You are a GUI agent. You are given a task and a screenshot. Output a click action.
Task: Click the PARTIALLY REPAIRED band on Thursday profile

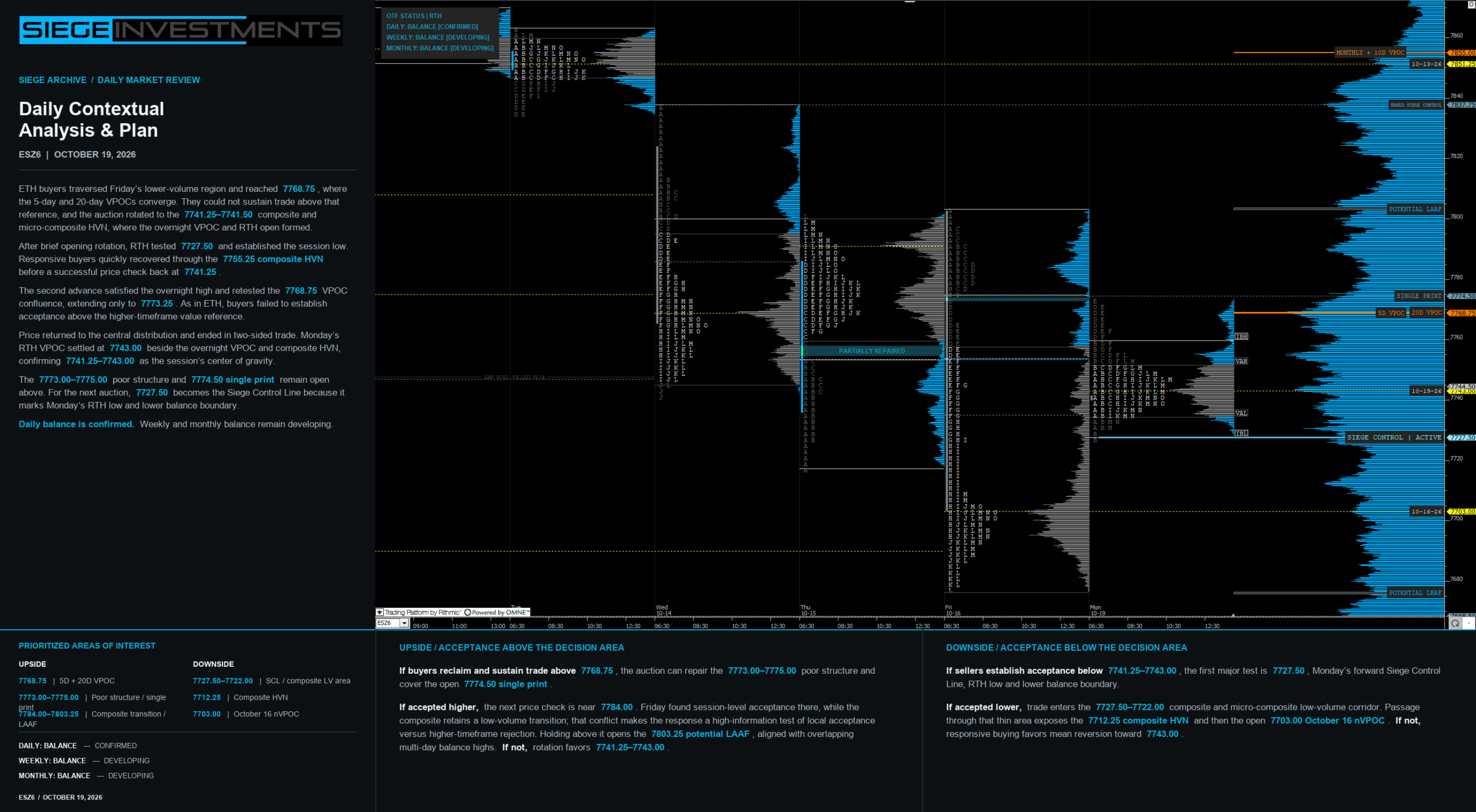[x=872, y=350]
